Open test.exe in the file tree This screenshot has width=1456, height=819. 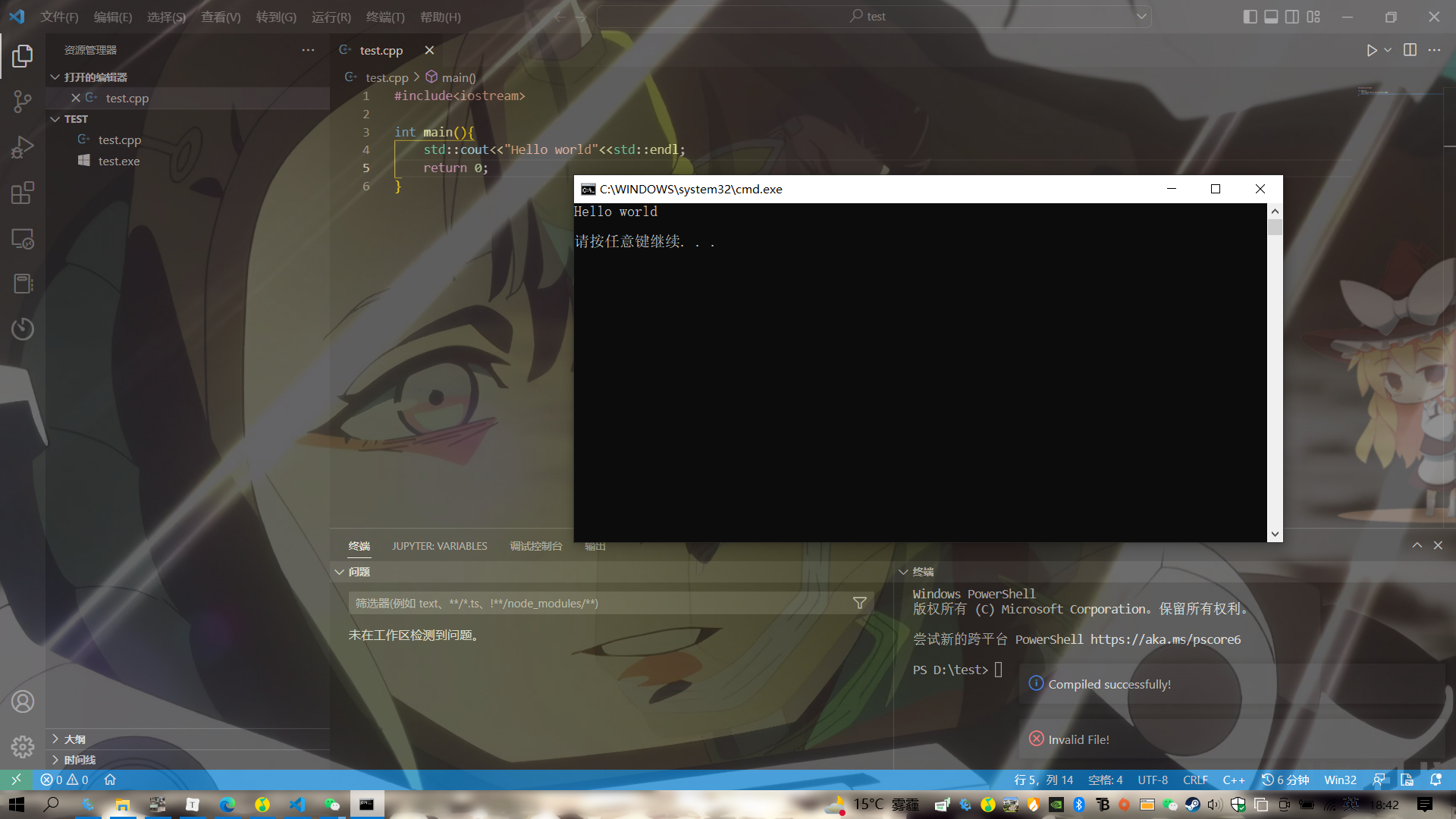pyautogui.click(x=187, y=161)
